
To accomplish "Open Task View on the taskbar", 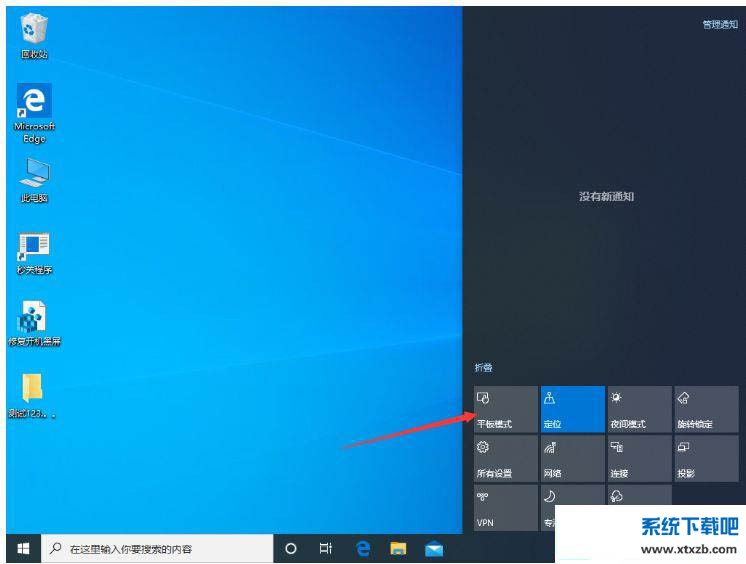I will (x=325, y=549).
